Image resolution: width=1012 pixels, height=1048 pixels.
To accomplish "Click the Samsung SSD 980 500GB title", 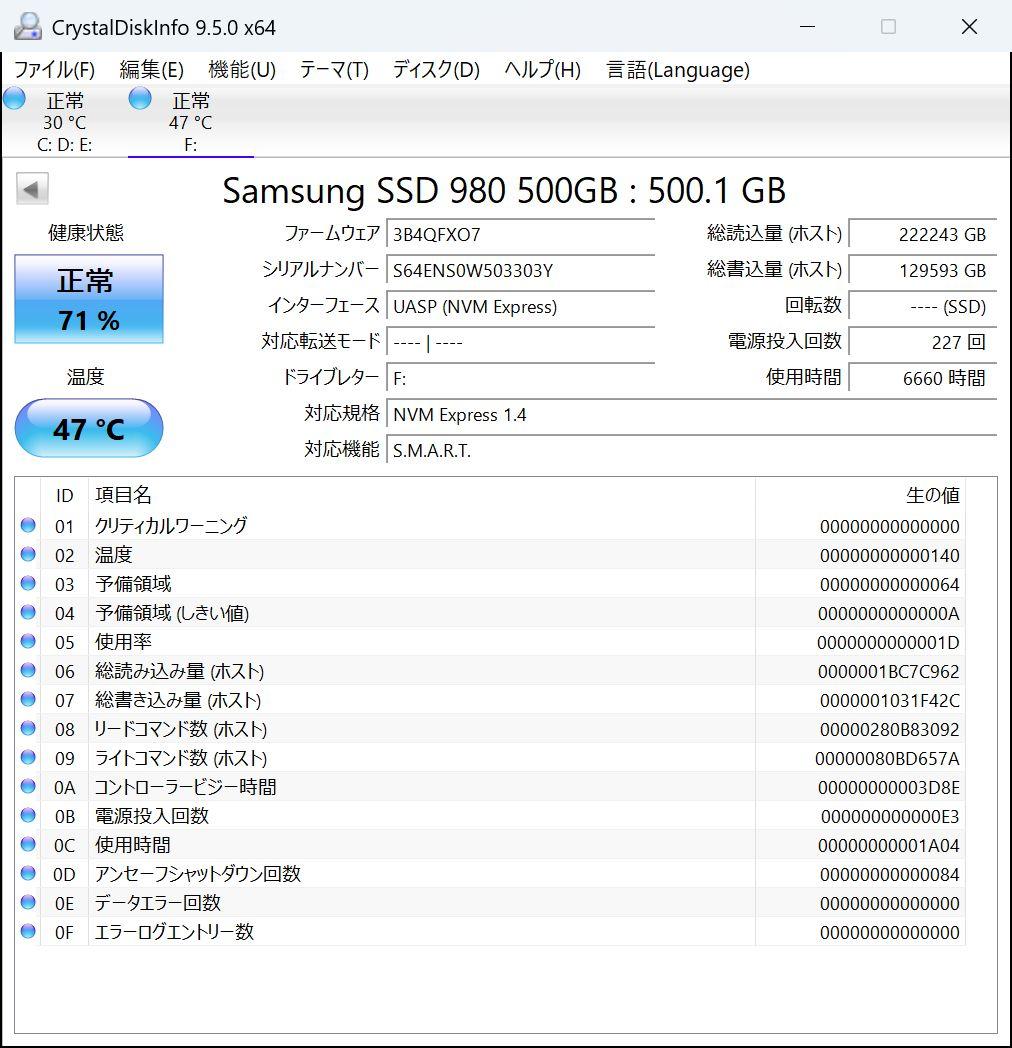I will pos(504,190).
